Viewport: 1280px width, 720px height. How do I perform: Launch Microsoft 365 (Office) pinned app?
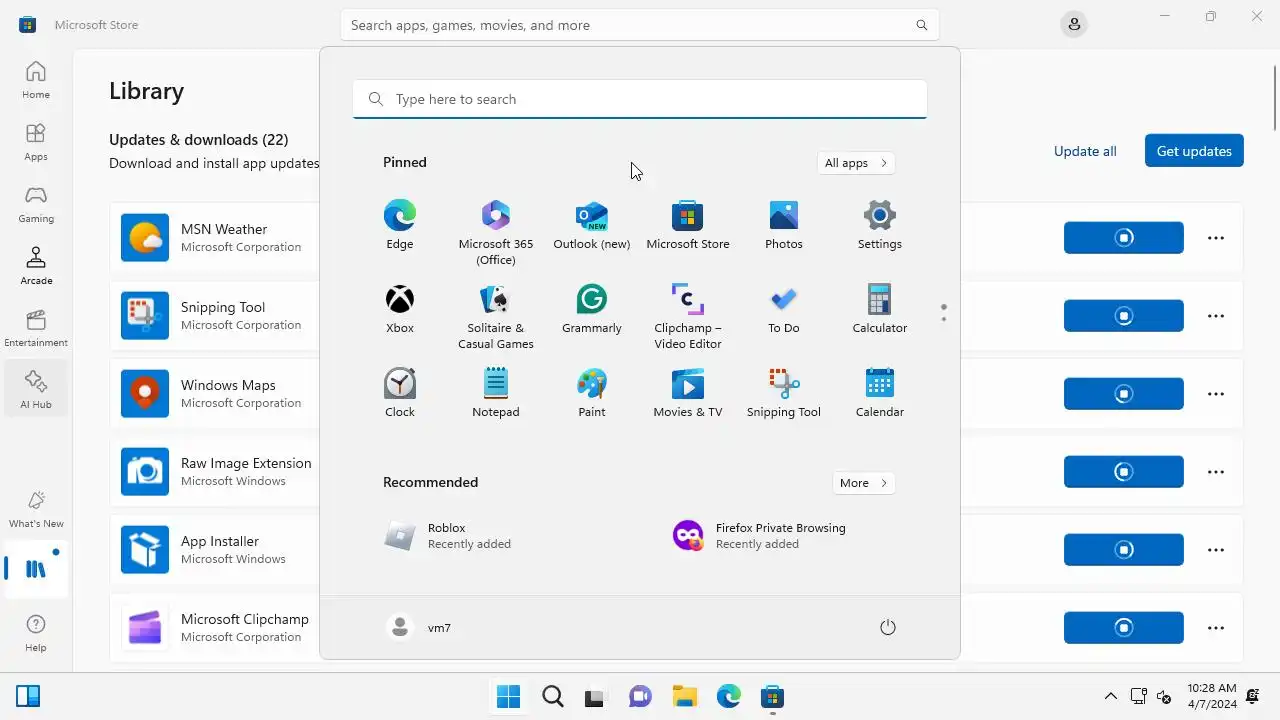pos(495,232)
